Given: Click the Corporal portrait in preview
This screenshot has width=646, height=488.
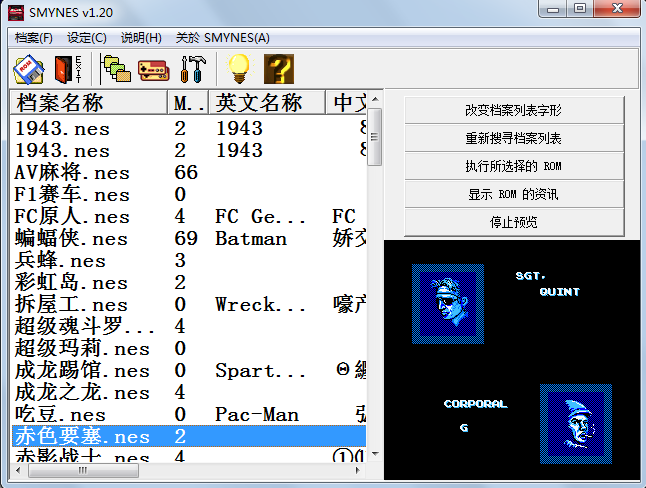Looking at the screenshot, I should 576,424.
